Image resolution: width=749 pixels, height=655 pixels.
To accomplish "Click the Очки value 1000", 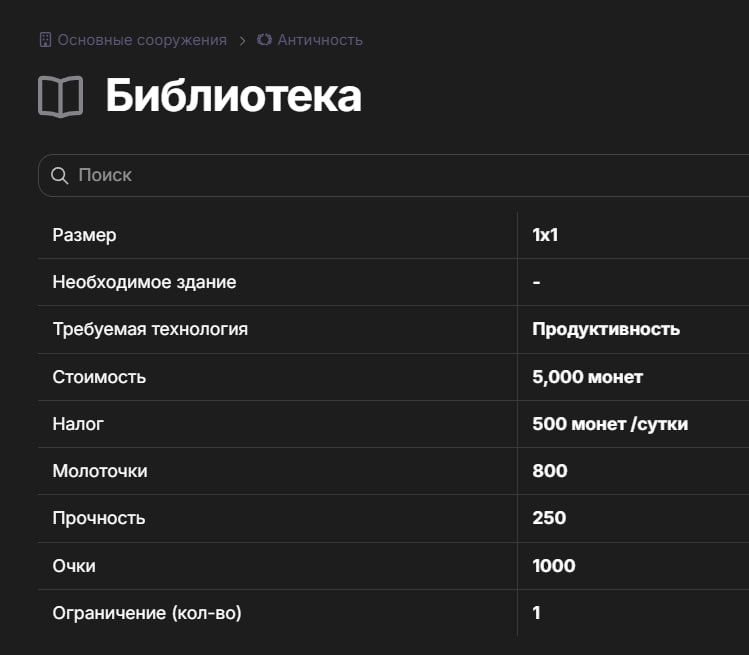I will coord(554,566).
